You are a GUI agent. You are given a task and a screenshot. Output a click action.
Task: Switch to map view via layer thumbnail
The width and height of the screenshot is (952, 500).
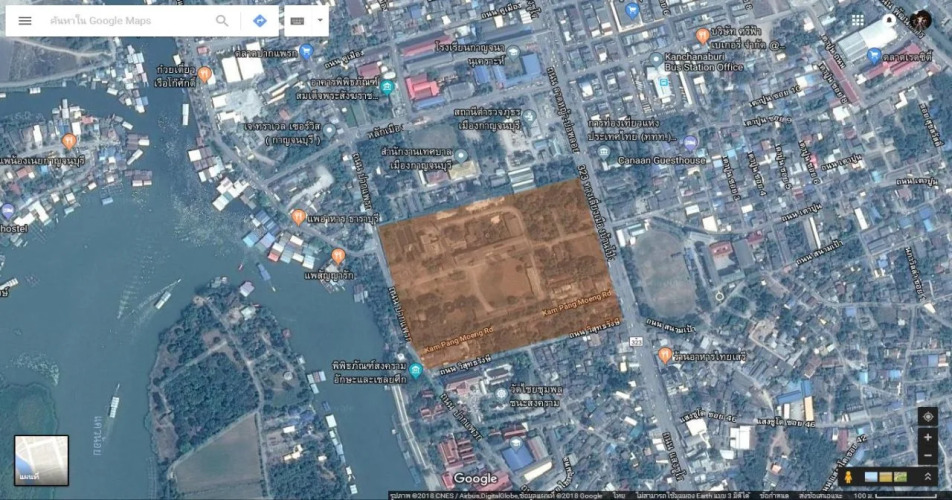[41, 460]
